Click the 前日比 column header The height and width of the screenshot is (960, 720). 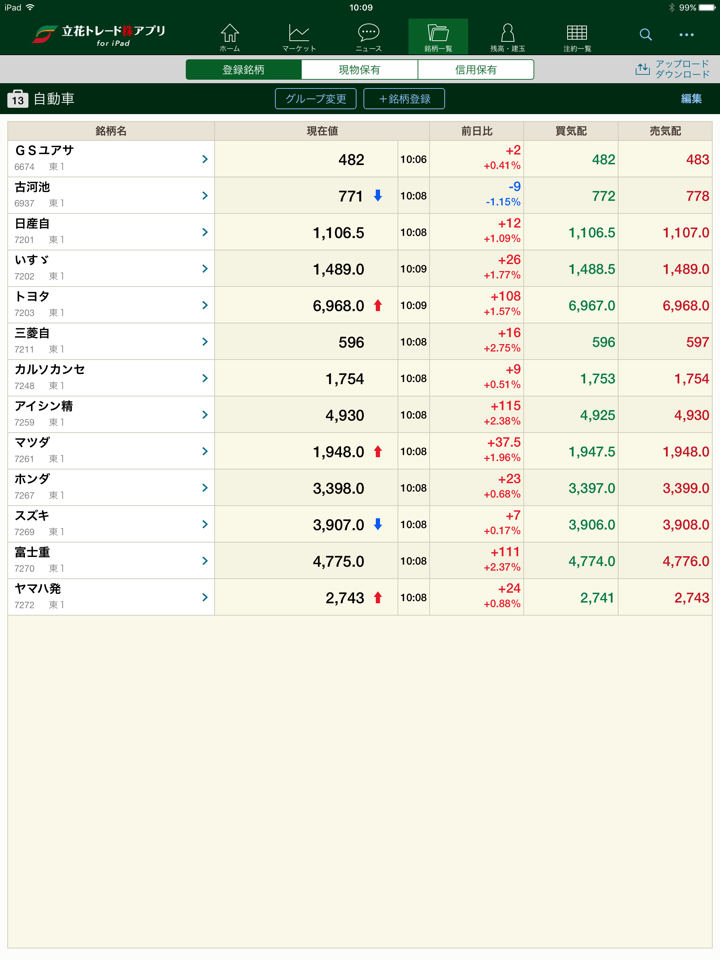pyautogui.click(x=476, y=131)
